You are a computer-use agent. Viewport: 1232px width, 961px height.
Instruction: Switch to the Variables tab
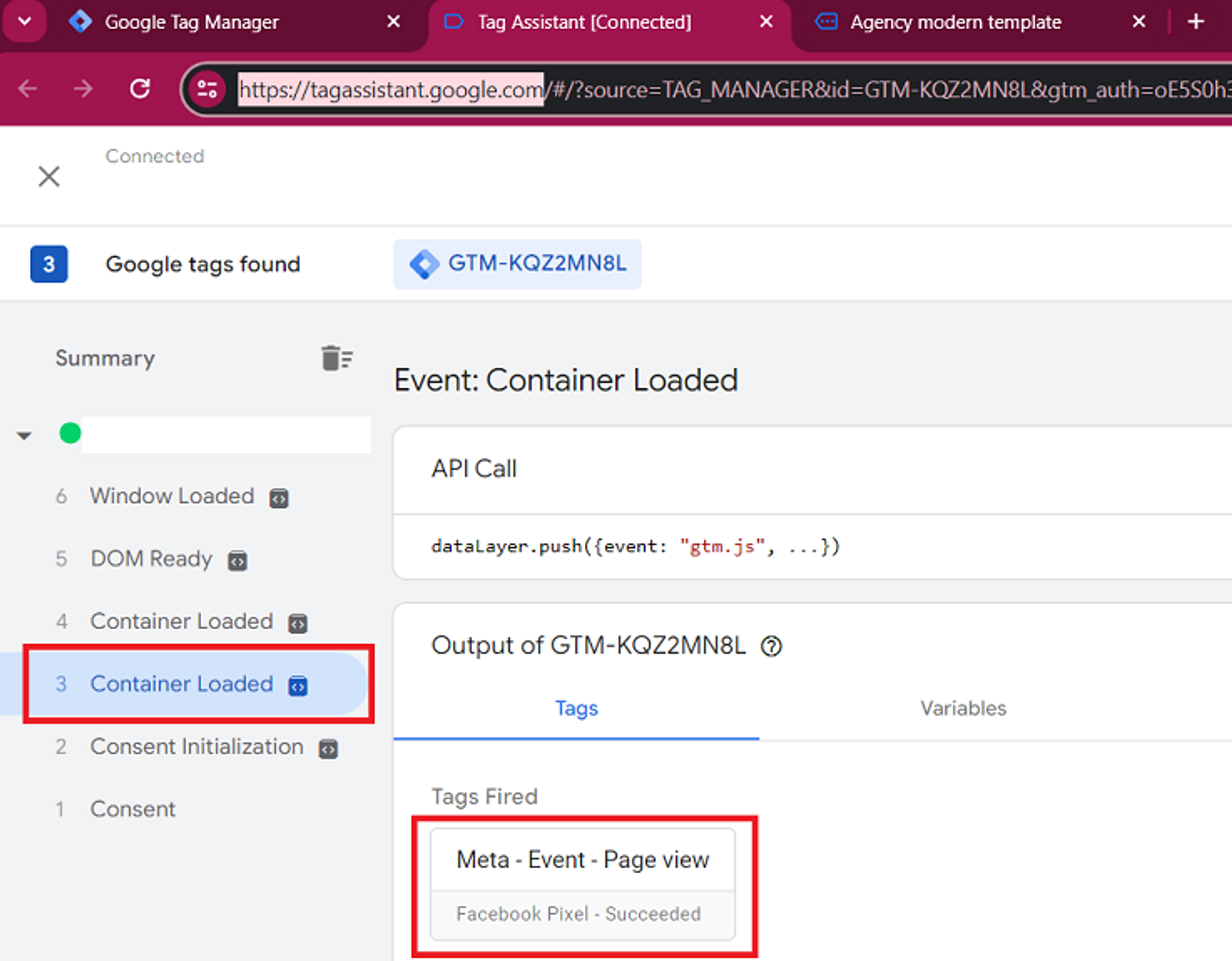pos(962,708)
